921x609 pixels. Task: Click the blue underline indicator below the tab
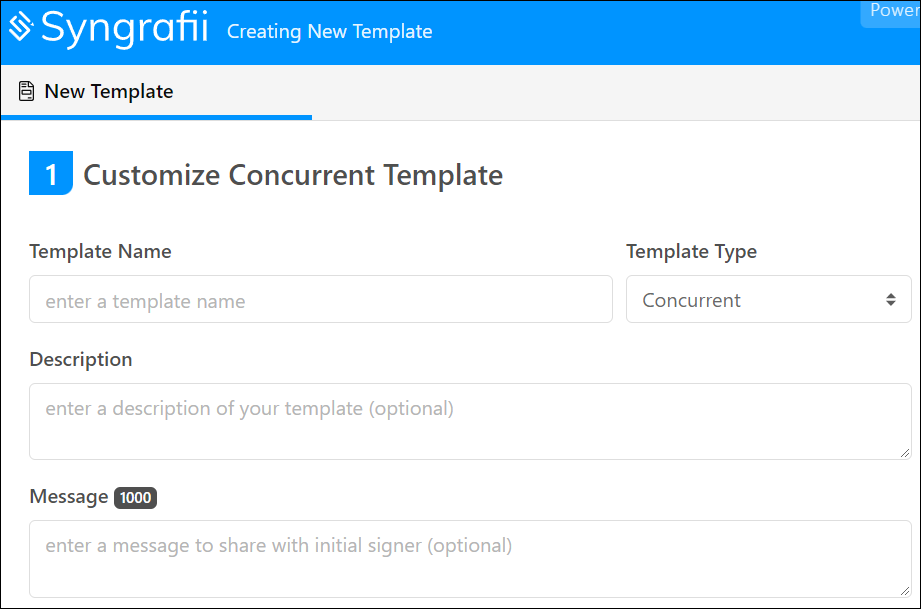tap(156, 117)
